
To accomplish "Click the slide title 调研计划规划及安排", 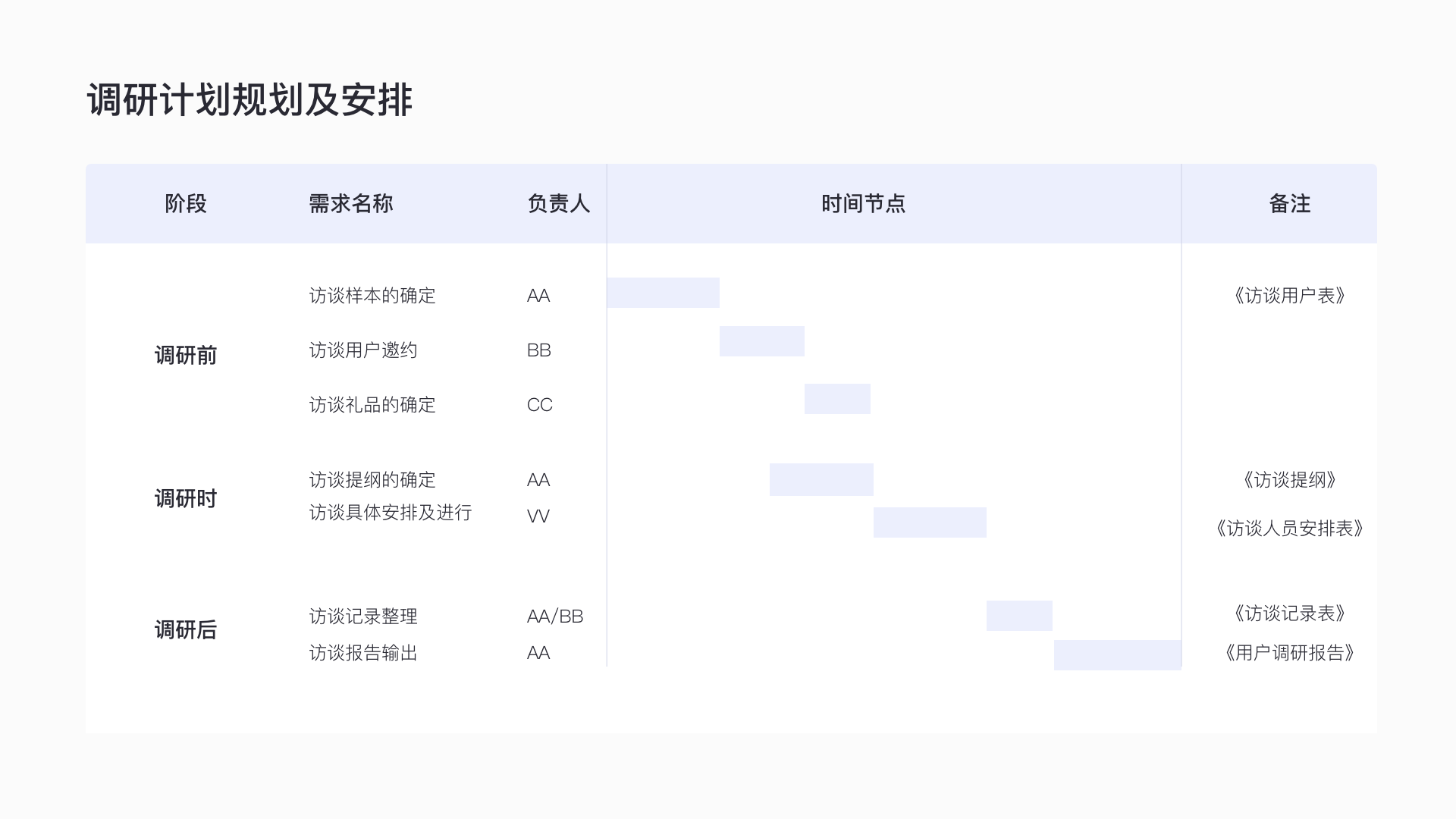I will pos(249,100).
